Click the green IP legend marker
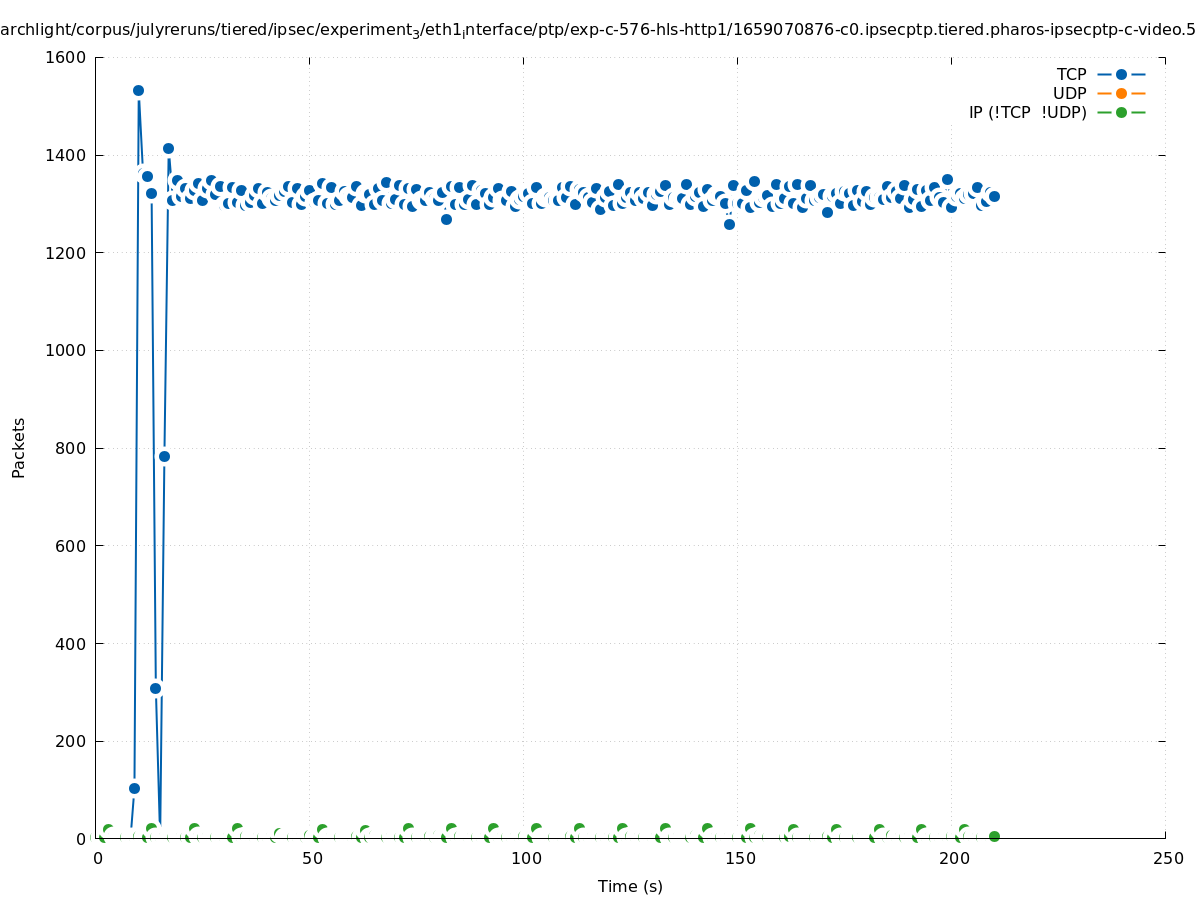This screenshot has width=1197, height=900. tap(1121, 112)
